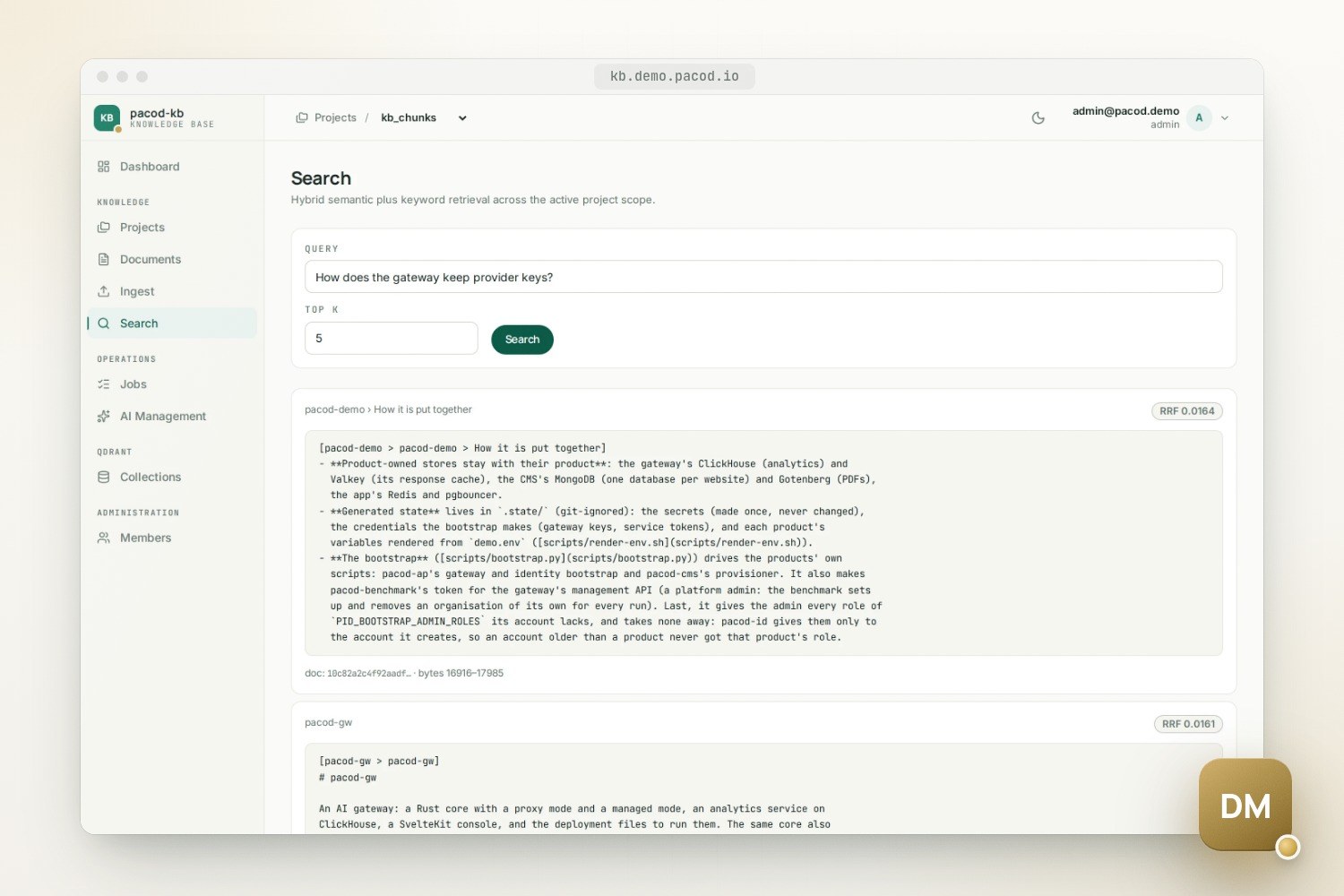Click the Projects breadcrumb link
Viewport: 1344px width, 896px height.
(x=335, y=117)
